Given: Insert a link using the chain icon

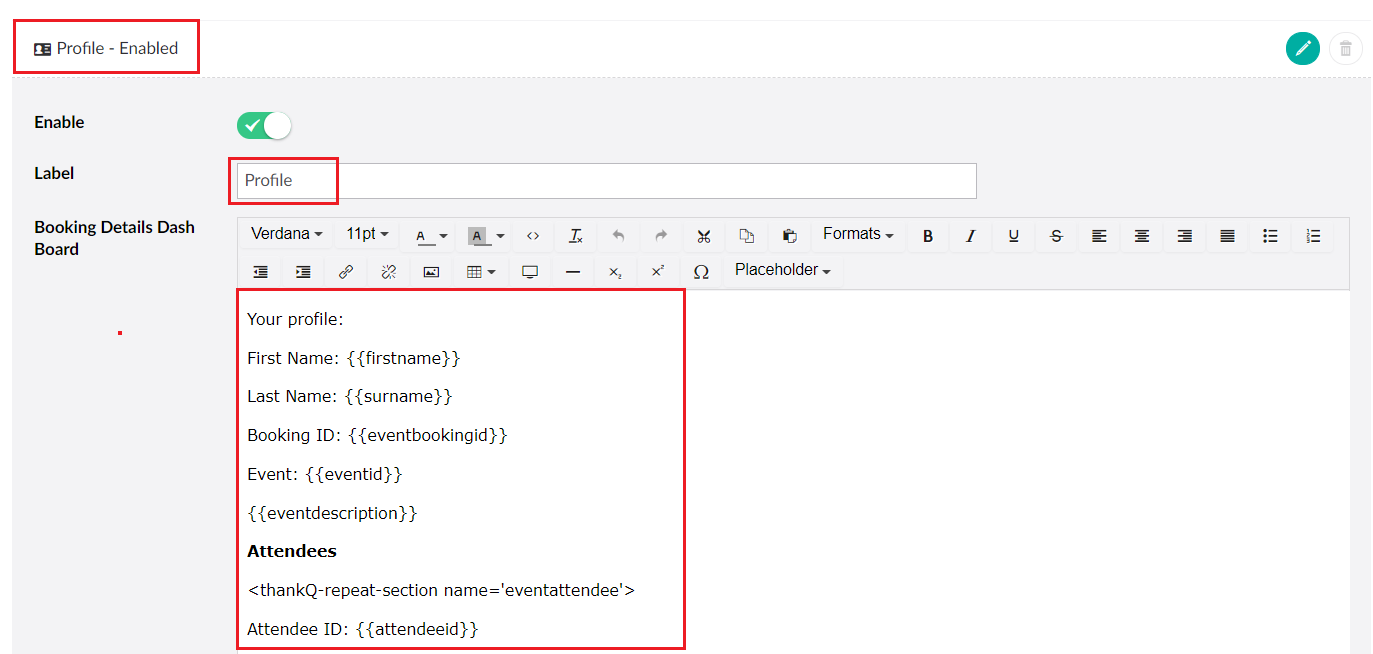Looking at the screenshot, I should [346, 272].
